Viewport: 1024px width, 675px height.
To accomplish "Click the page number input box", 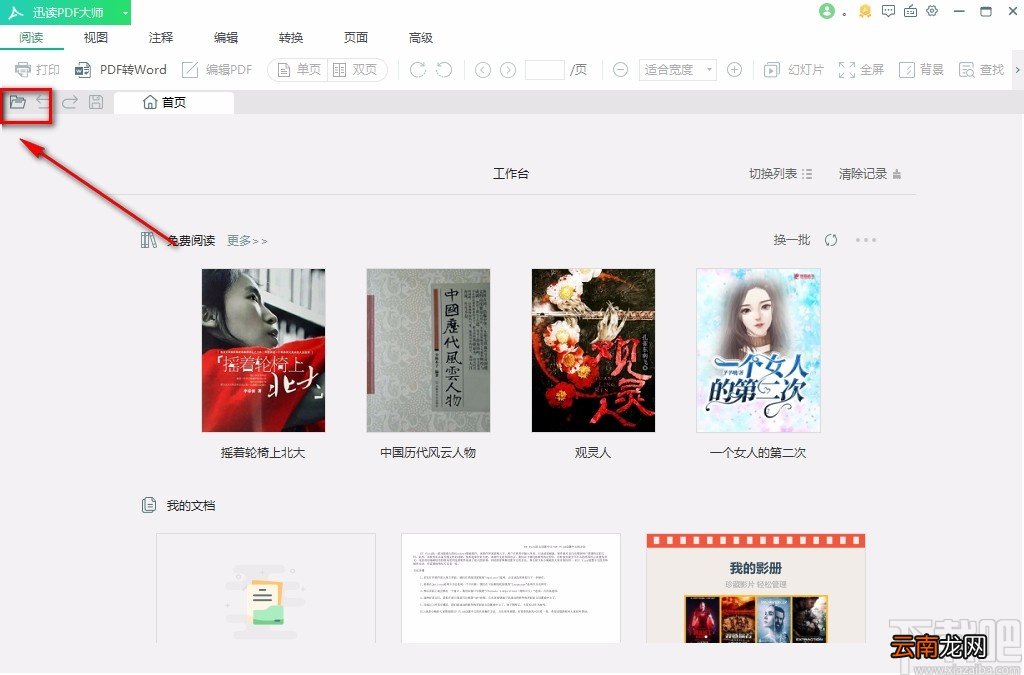I will click(545, 69).
